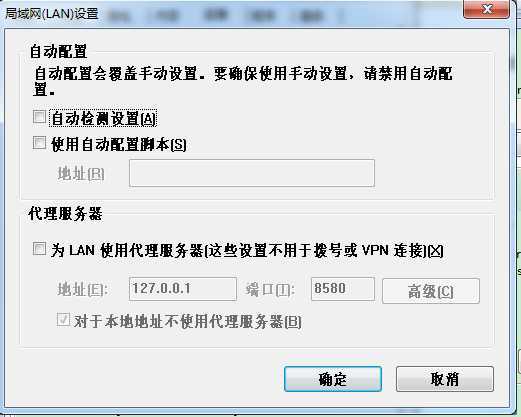521x417 pixels.
Task: Dismiss dialog with the 取消 button
Action: click(x=445, y=379)
